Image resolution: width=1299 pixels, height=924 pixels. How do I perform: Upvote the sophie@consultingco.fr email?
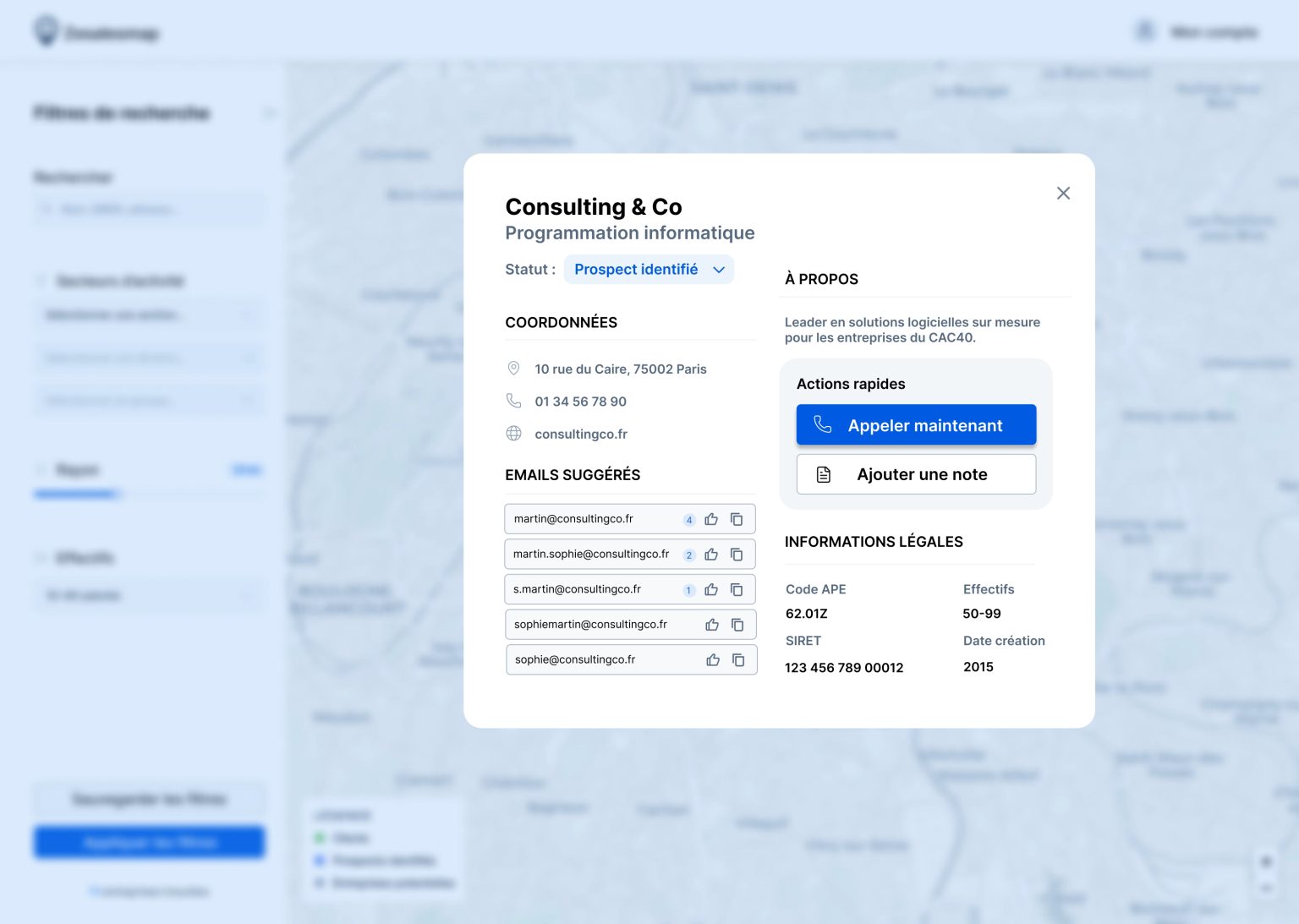pos(713,659)
